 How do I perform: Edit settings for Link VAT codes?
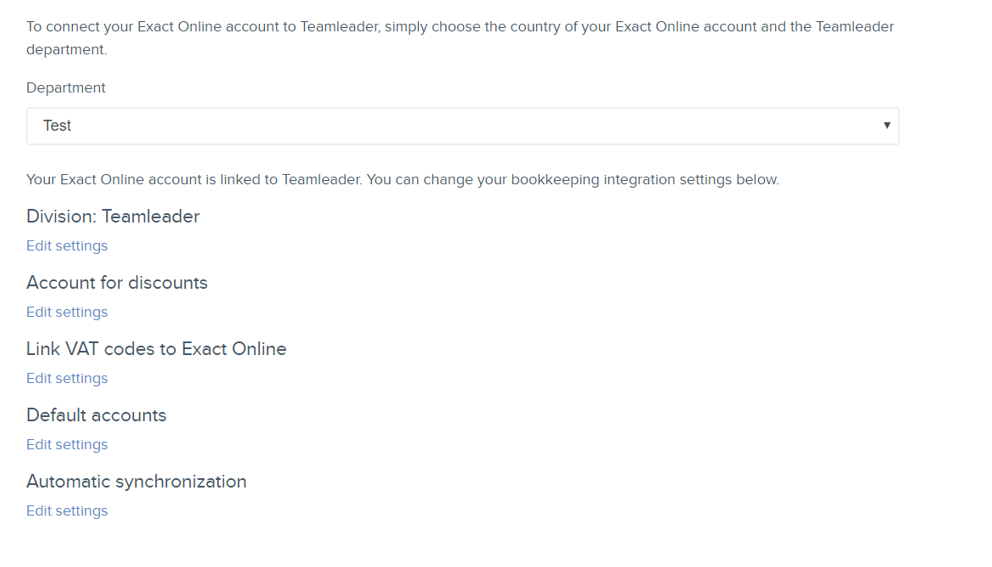(x=67, y=378)
